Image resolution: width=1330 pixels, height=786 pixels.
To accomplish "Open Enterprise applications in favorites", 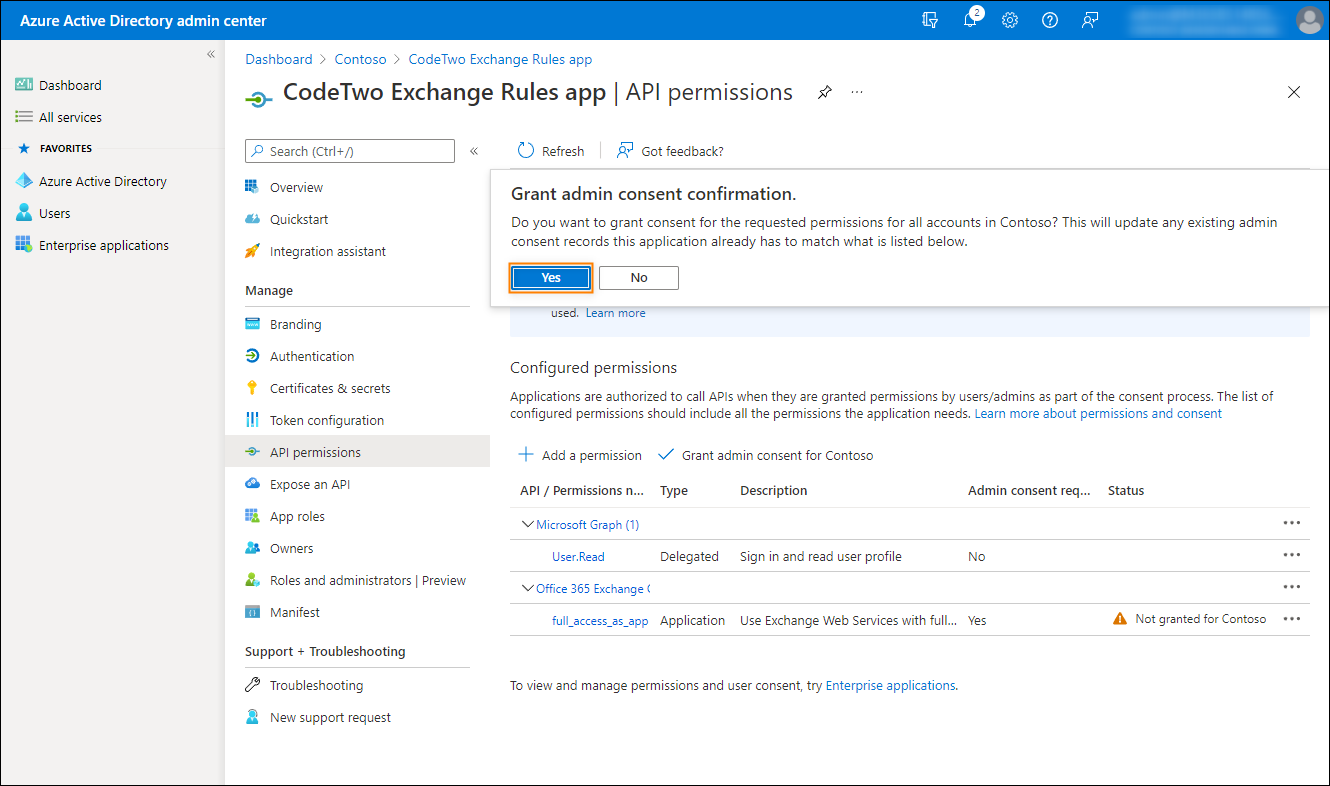I will (92, 245).
